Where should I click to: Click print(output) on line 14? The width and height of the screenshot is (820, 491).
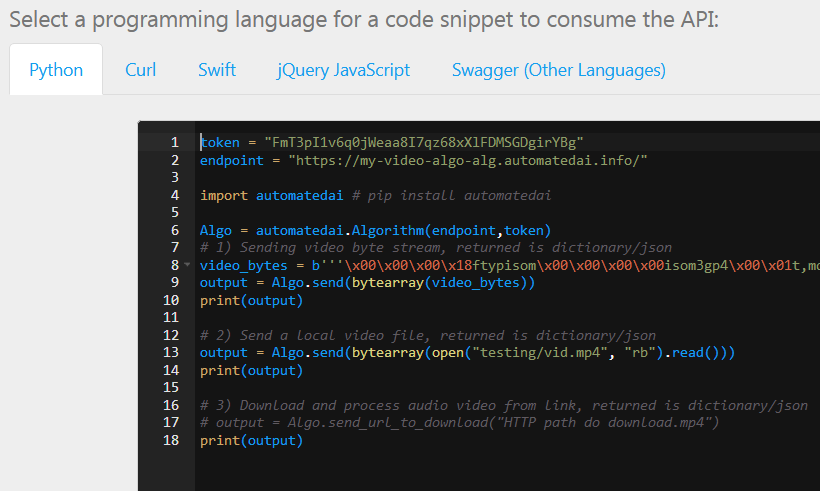click(252, 370)
